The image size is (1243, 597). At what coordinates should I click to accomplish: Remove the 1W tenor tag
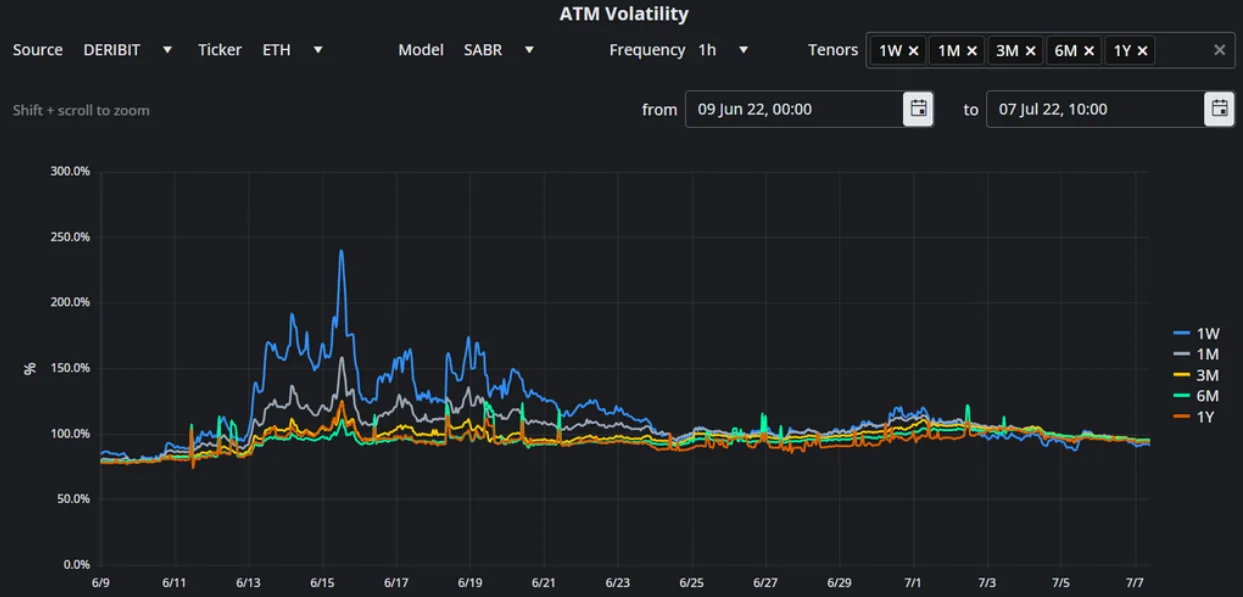(x=914, y=50)
